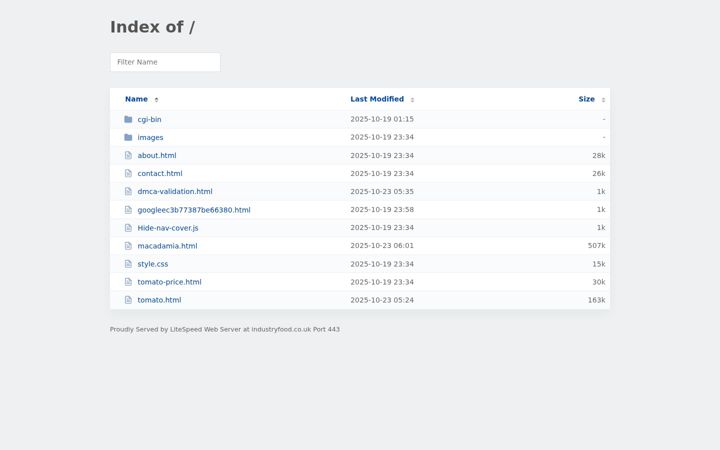Click the 163k size of tomato.html
This screenshot has width=720, height=450.
click(x=596, y=300)
